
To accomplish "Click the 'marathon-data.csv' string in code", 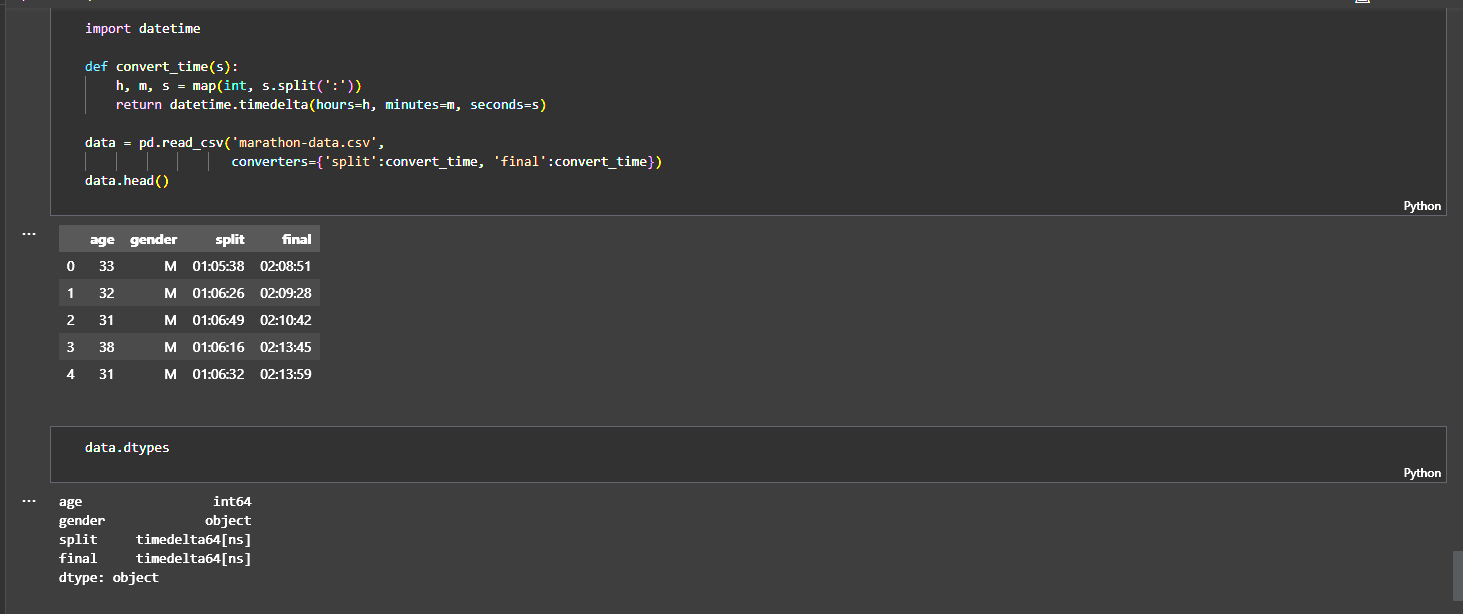I will click(308, 143).
